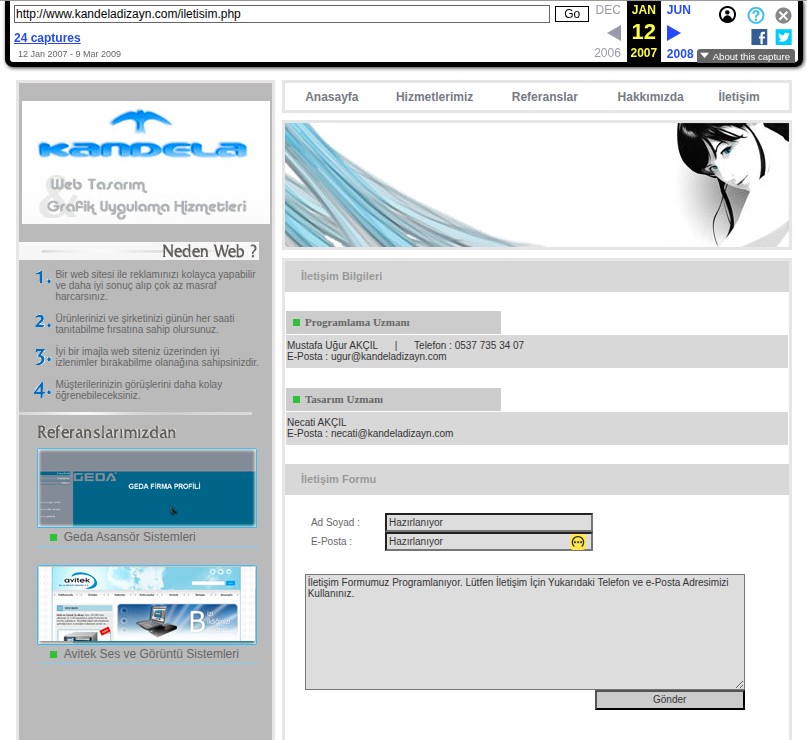This screenshot has height=740, width=807.
Task: Submit the form with Gönder button
Action: (x=669, y=700)
